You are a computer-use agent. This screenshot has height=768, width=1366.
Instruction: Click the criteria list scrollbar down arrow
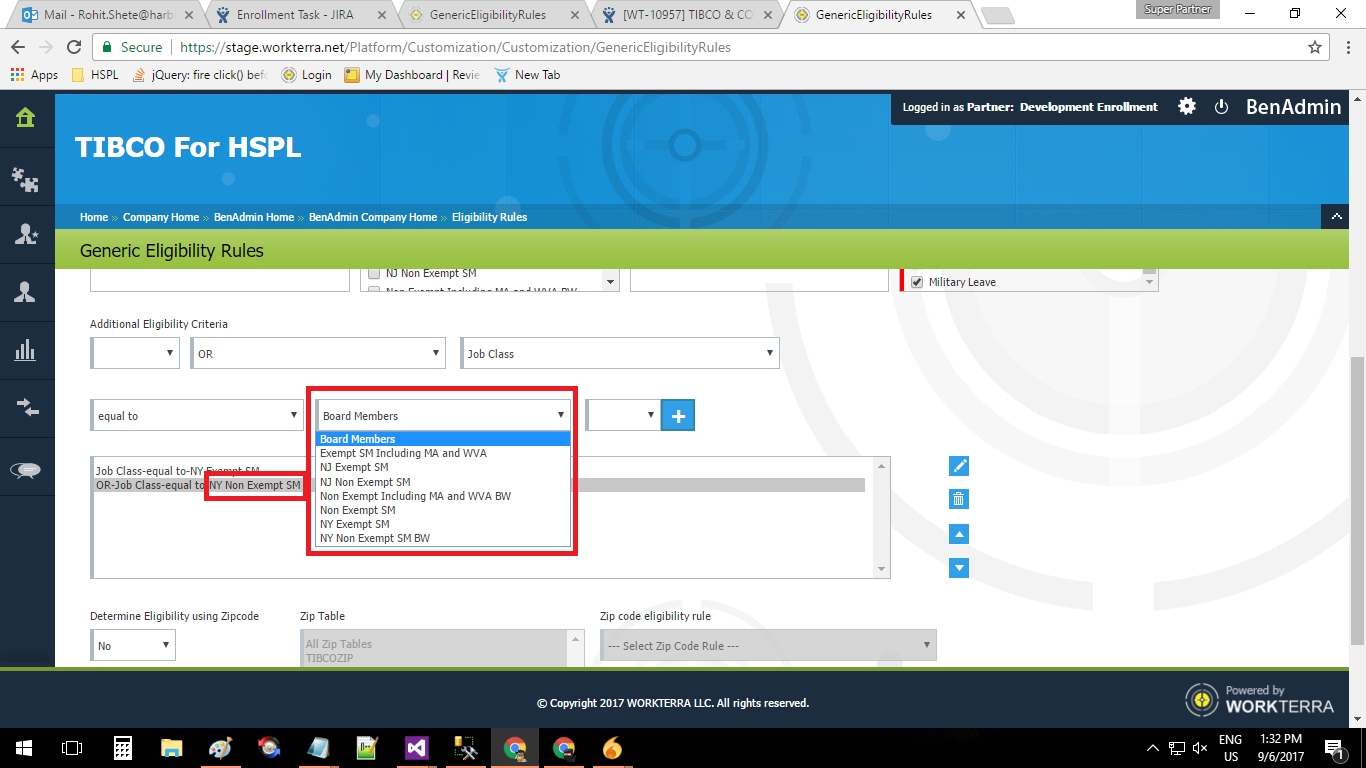point(881,570)
